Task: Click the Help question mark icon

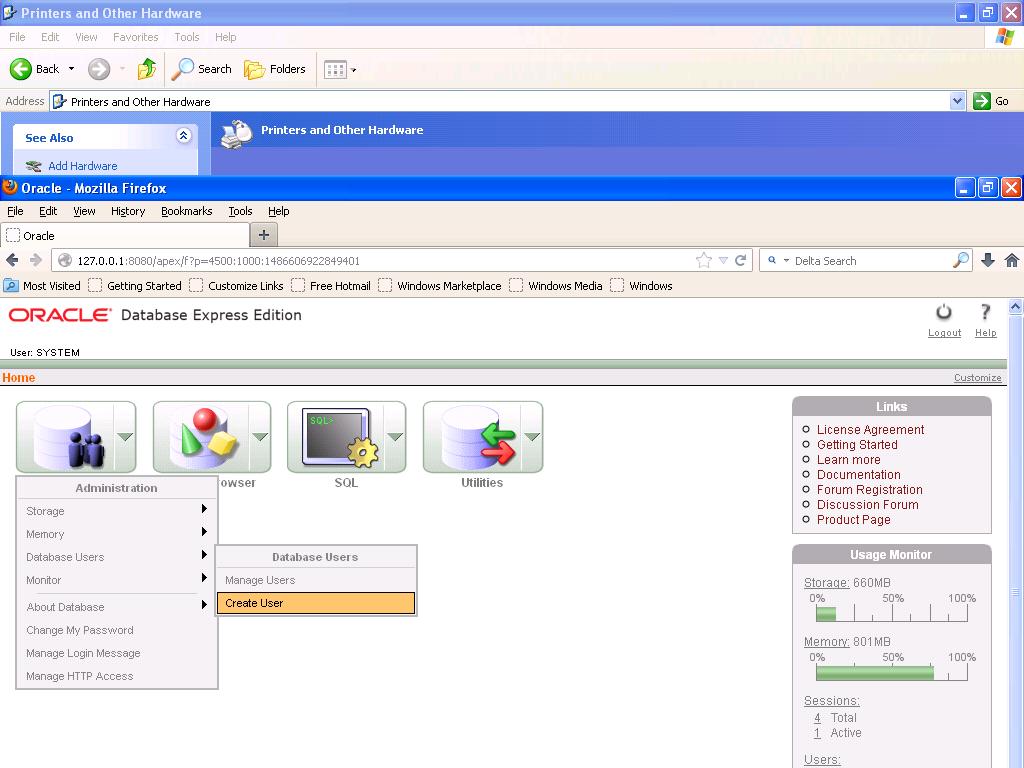Action: [985, 313]
